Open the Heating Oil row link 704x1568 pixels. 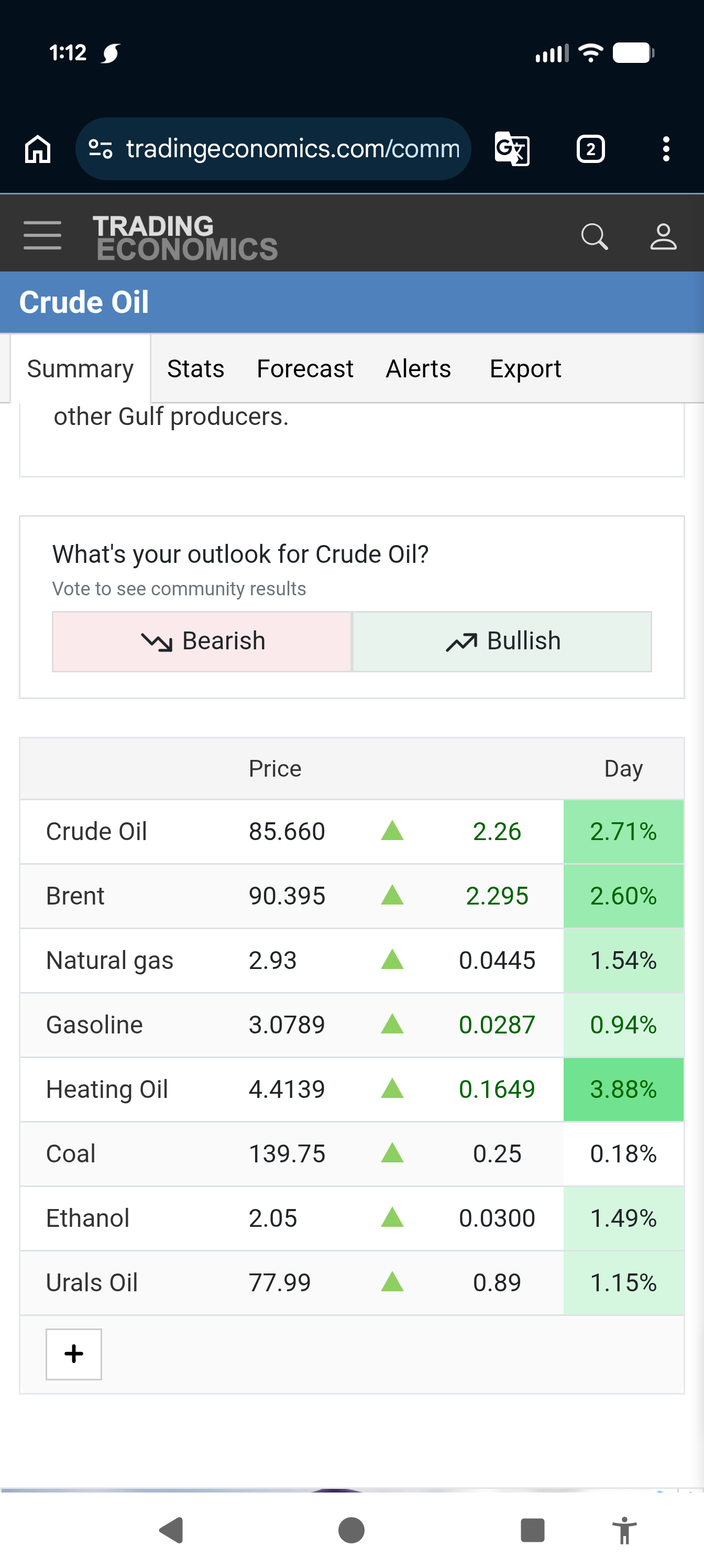click(107, 1090)
